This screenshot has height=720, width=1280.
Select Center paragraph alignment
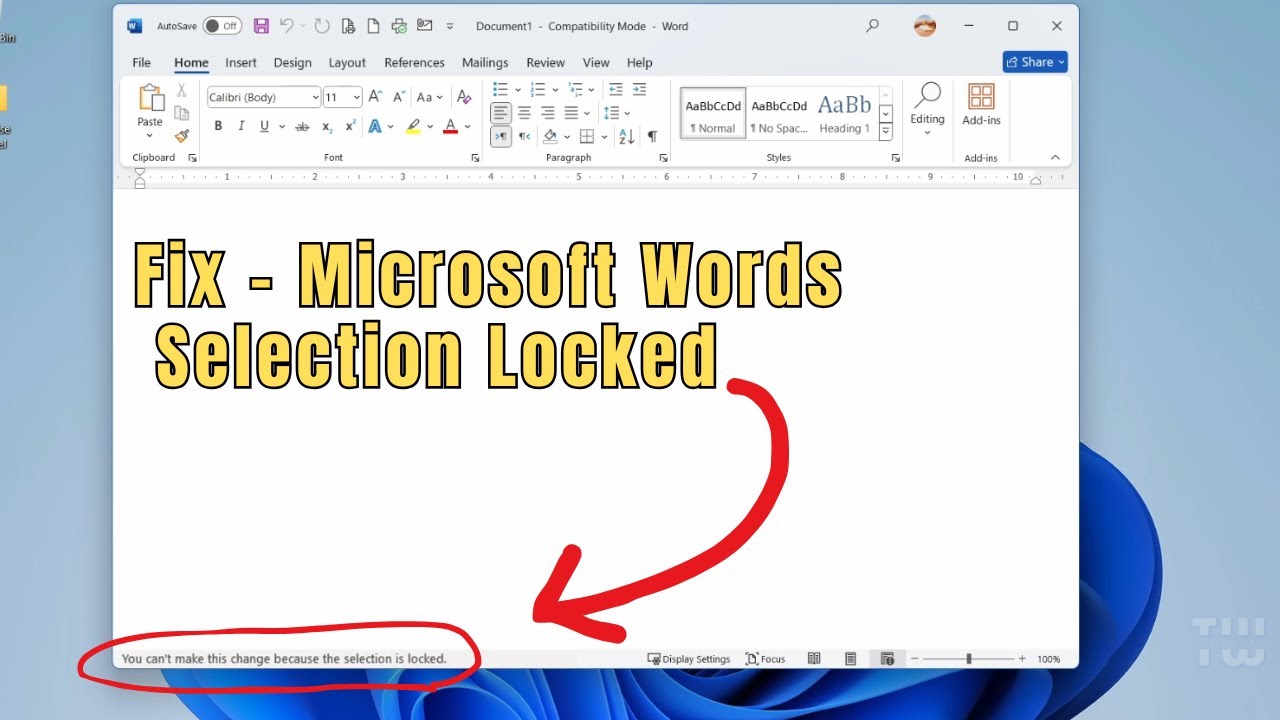[524, 113]
